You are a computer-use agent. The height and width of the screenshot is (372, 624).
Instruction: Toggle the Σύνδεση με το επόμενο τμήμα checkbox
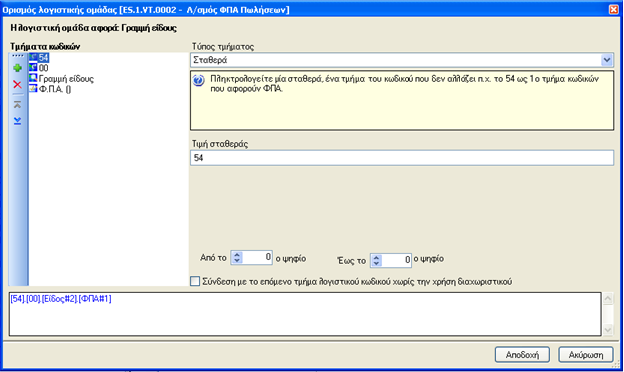195,281
